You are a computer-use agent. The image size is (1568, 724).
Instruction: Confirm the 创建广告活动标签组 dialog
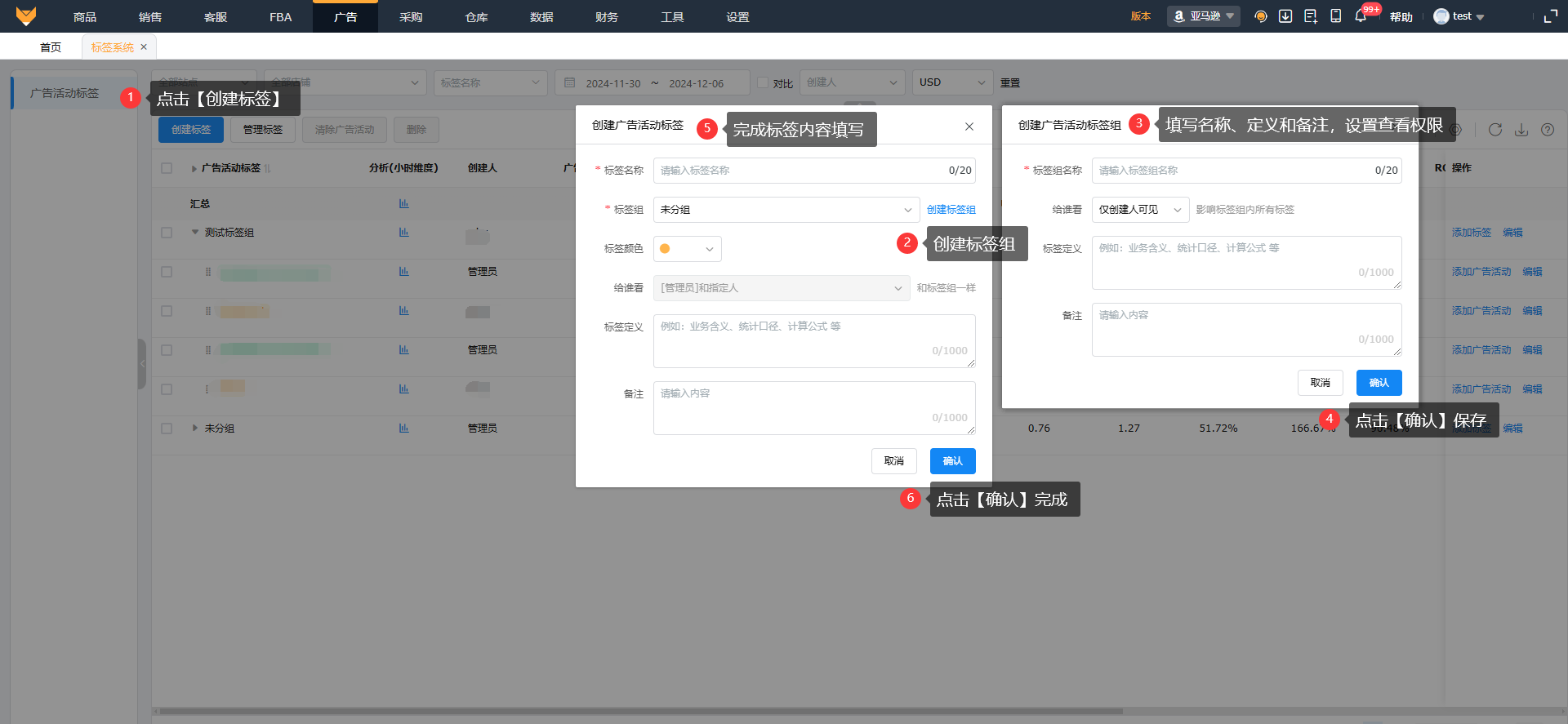click(1379, 383)
